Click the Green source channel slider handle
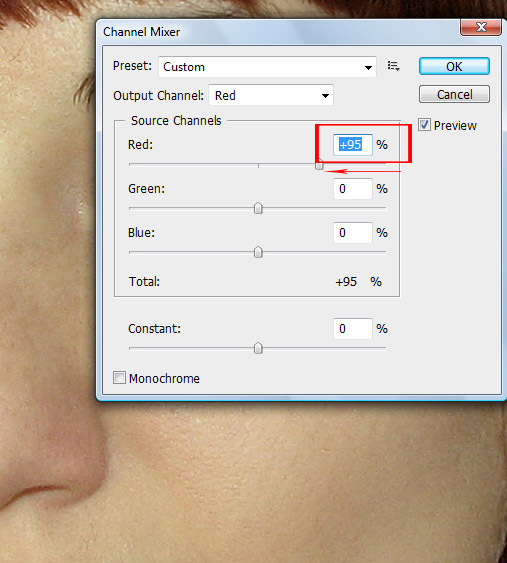Screen dimensions: 507x563 (x=258, y=208)
